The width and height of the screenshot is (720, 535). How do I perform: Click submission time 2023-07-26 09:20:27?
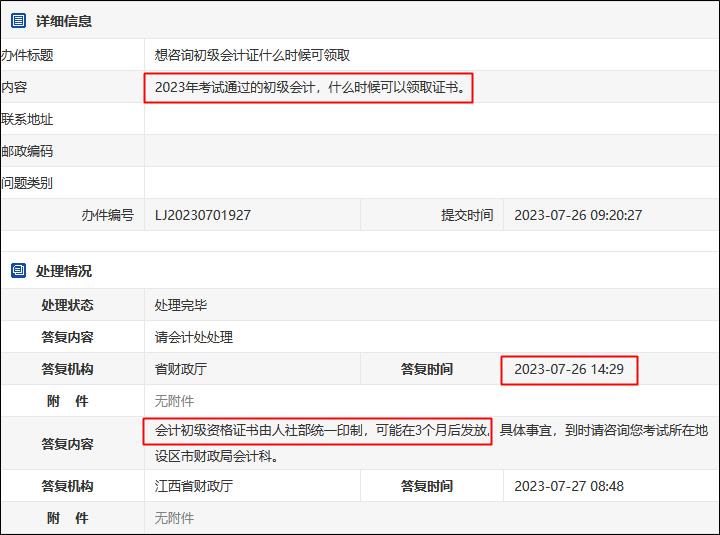578,215
